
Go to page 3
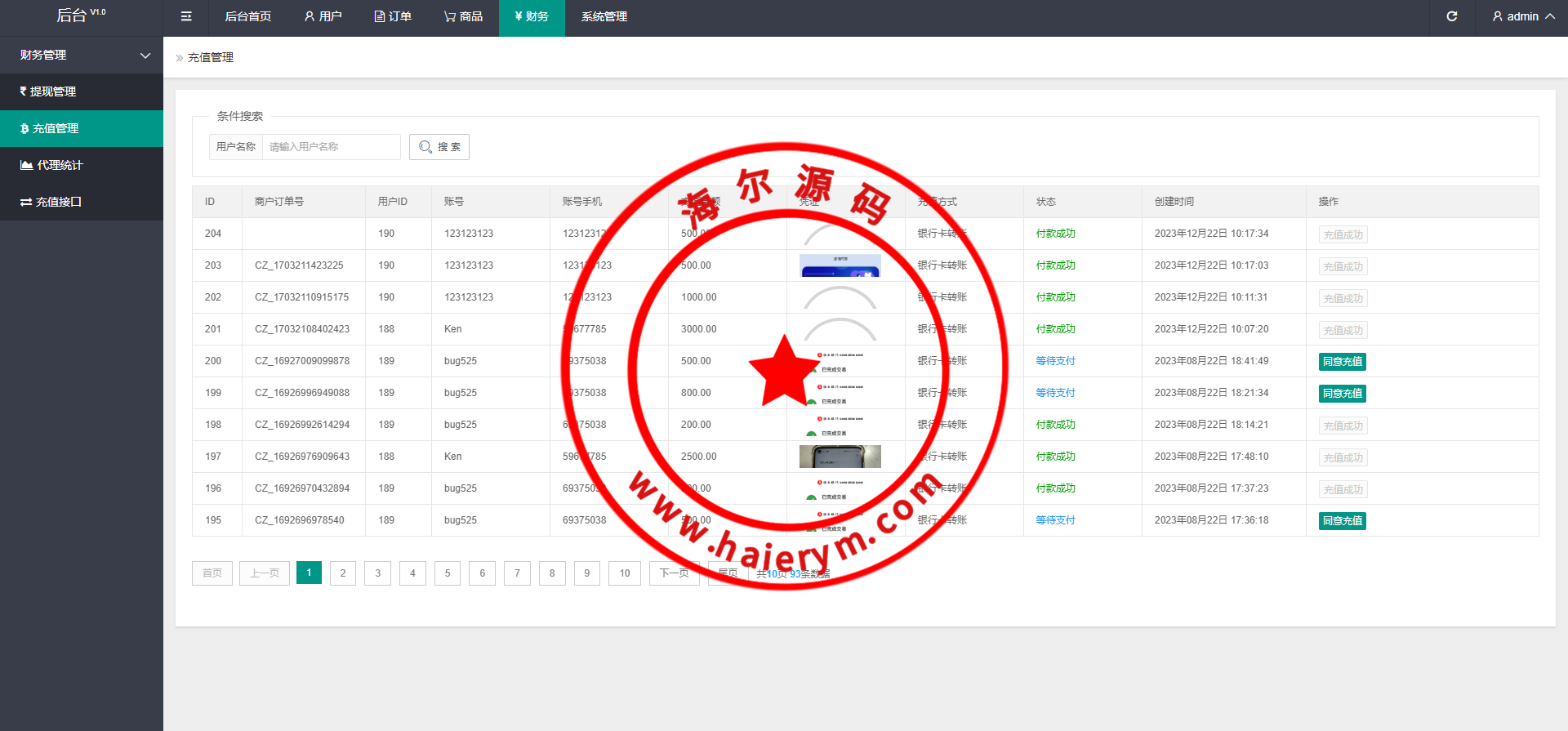point(377,573)
